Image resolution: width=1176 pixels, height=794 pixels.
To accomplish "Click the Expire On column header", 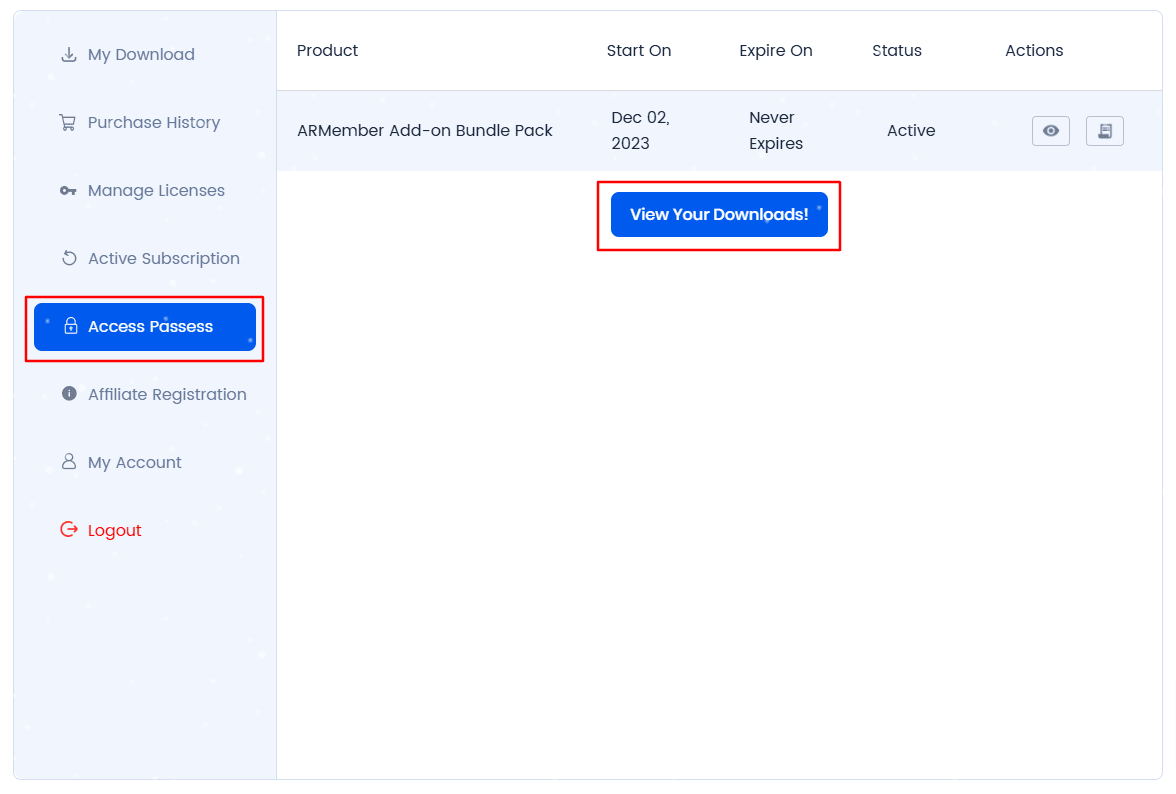I will pos(776,51).
